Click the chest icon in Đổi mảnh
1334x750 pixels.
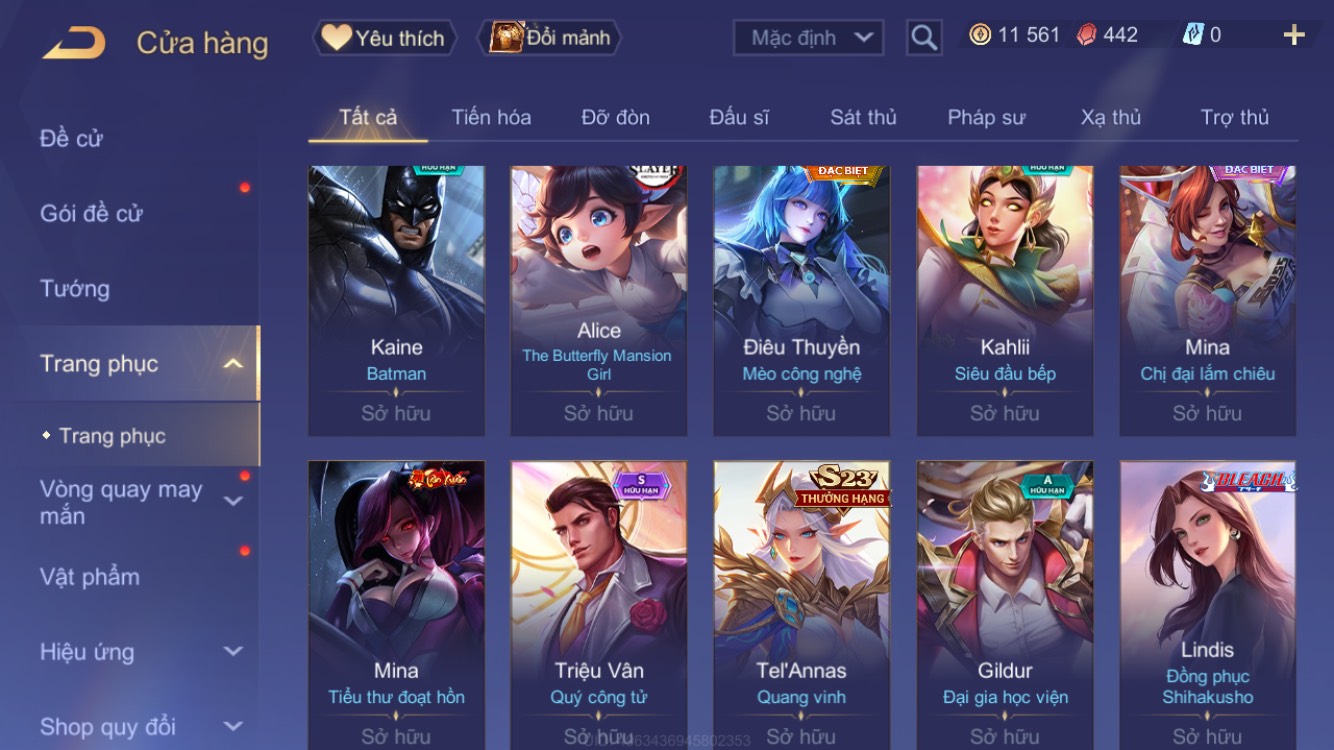point(507,38)
